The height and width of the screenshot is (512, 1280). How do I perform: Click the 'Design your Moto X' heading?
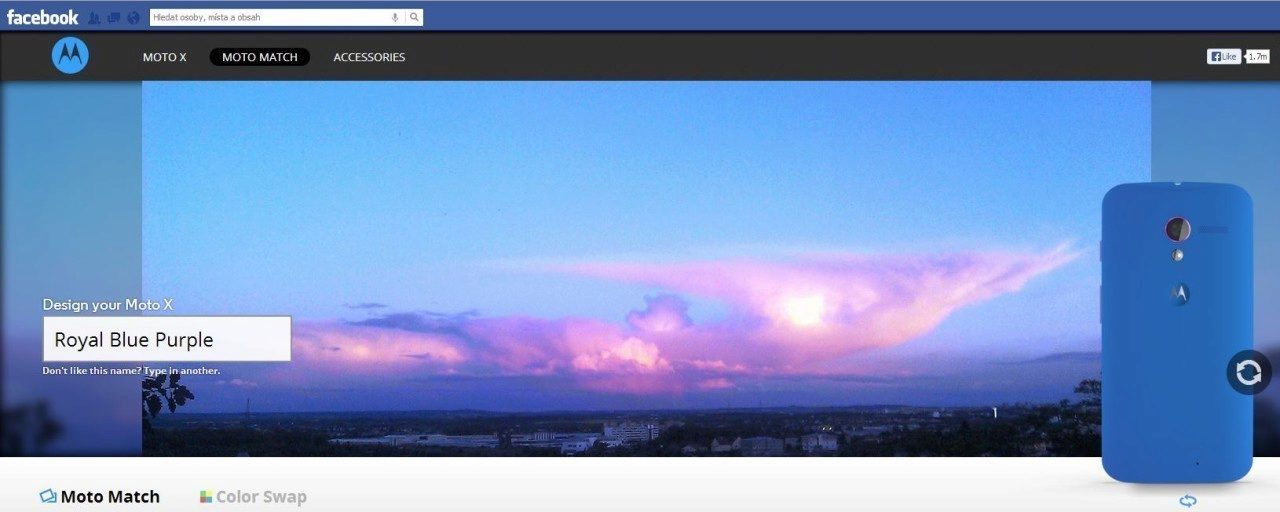(x=108, y=304)
